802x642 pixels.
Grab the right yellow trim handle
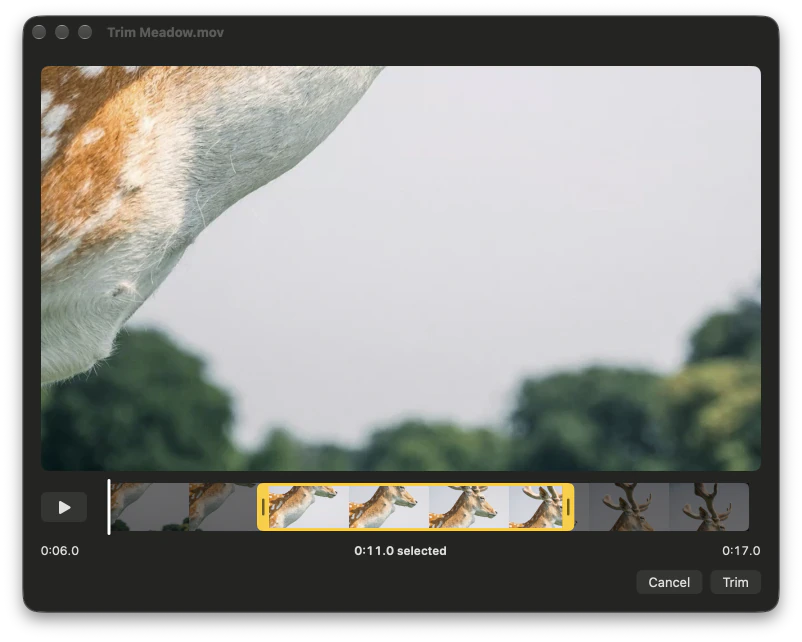pyautogui.click(x=568, y=507)
